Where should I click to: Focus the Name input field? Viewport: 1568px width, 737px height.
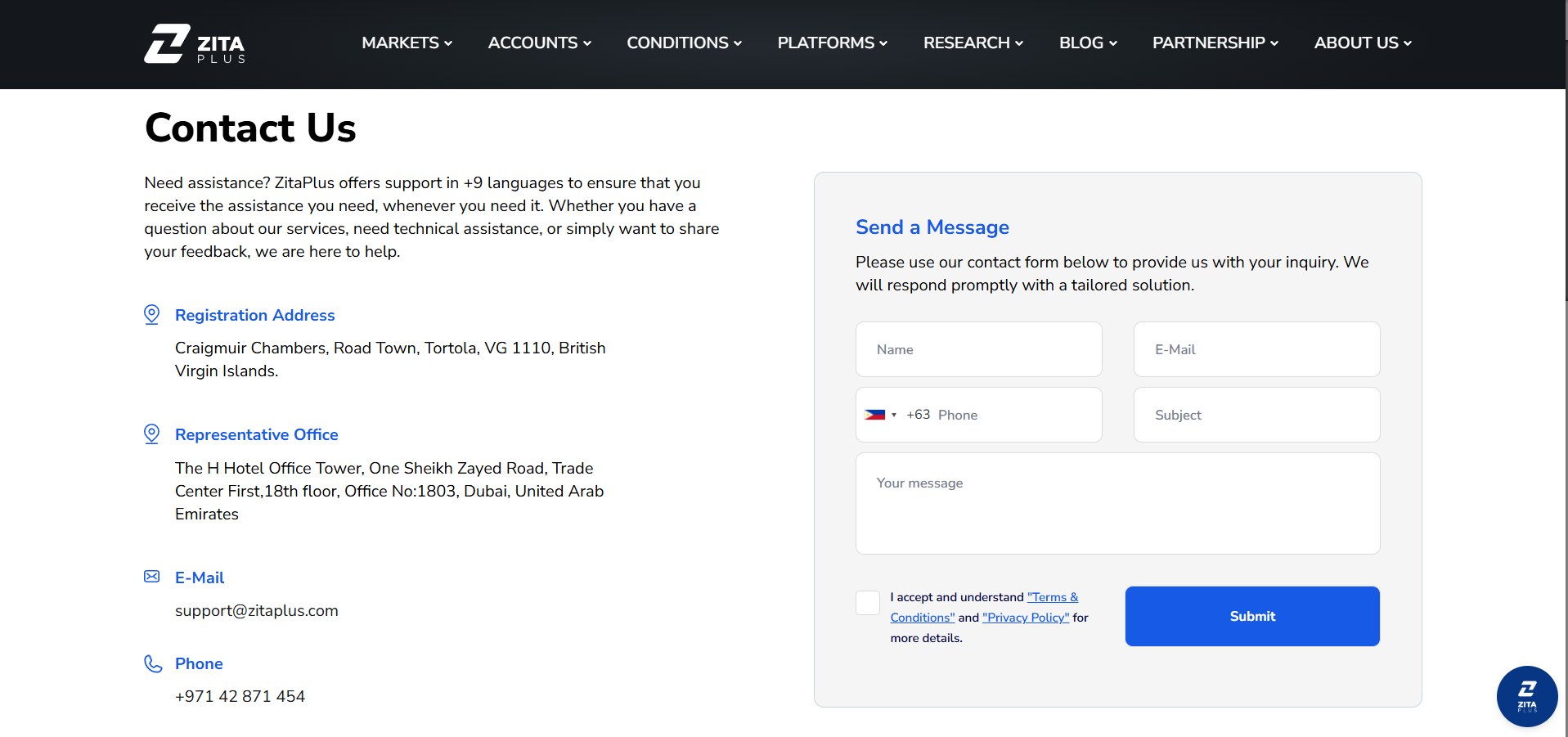point(979,349)
